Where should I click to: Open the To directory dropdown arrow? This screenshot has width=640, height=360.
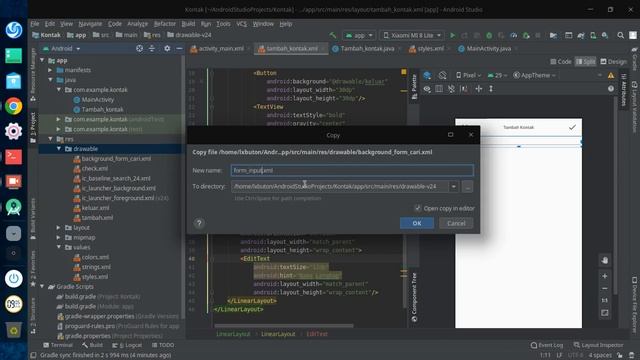point(453,187)
